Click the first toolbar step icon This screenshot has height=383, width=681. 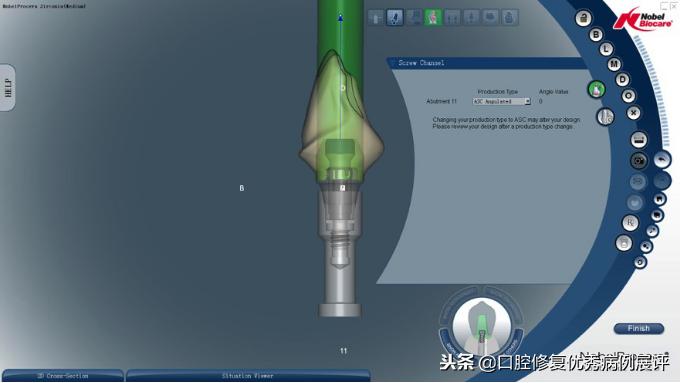(376, 18)
